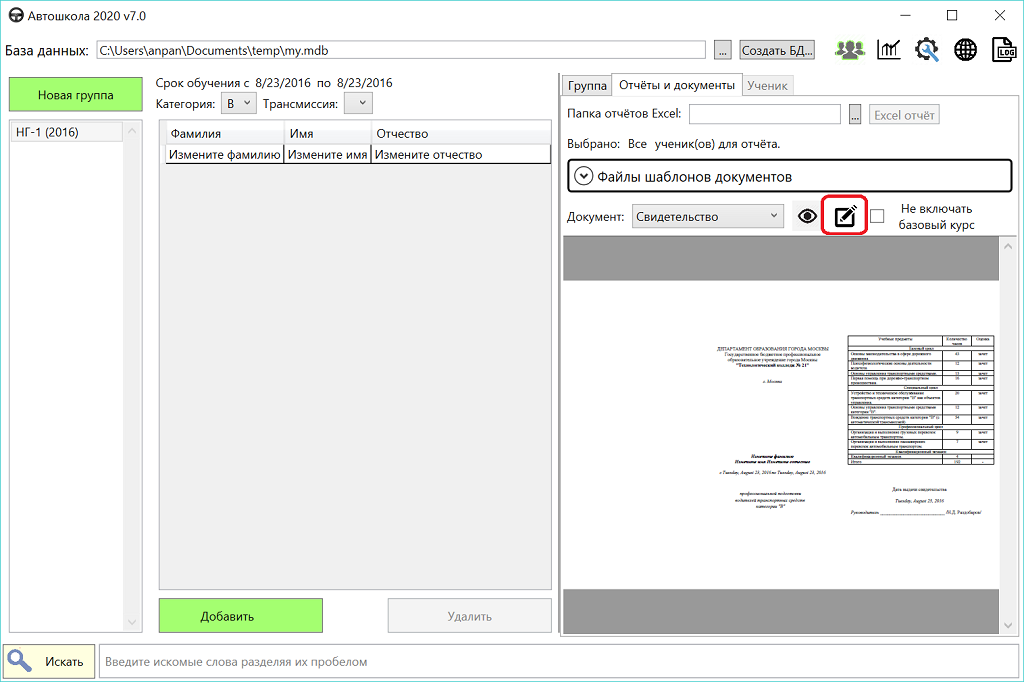Click the Новая группа button

[x=76, y=95]
